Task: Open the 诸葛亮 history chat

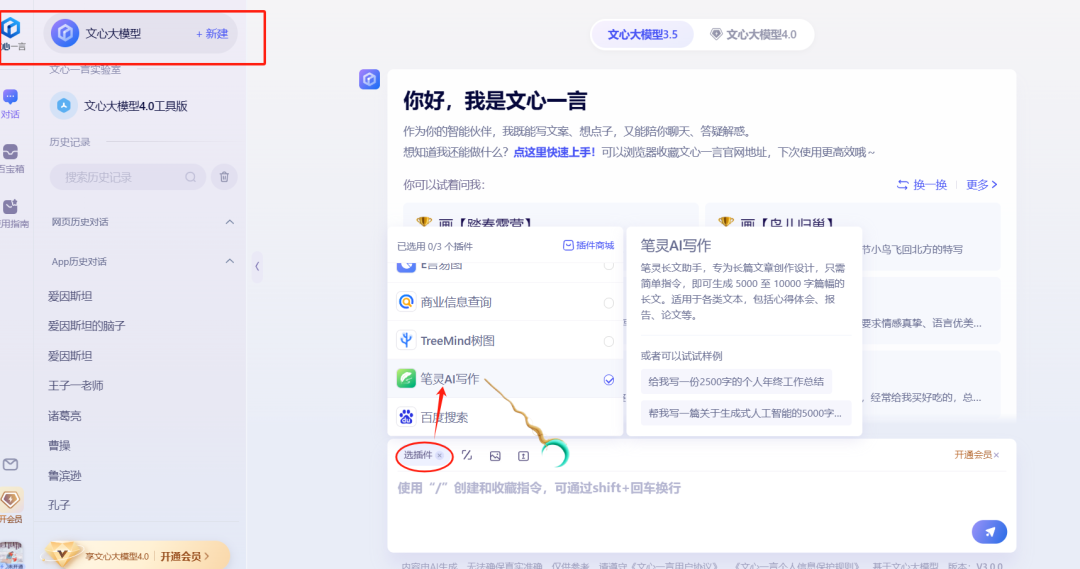Action: pos(65,416)
